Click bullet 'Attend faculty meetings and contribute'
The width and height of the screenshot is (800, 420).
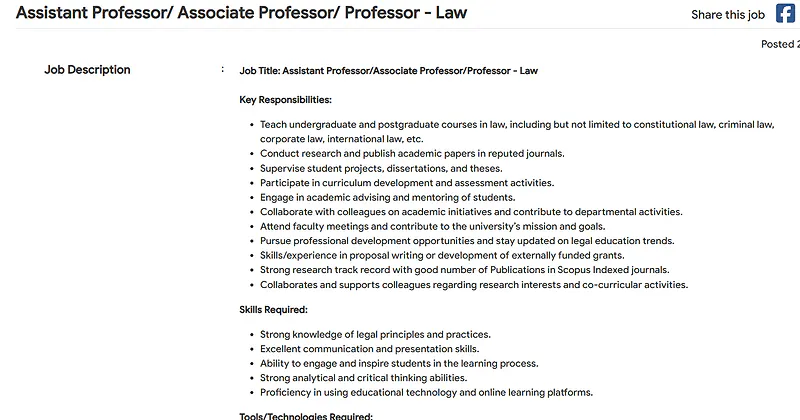433,227
